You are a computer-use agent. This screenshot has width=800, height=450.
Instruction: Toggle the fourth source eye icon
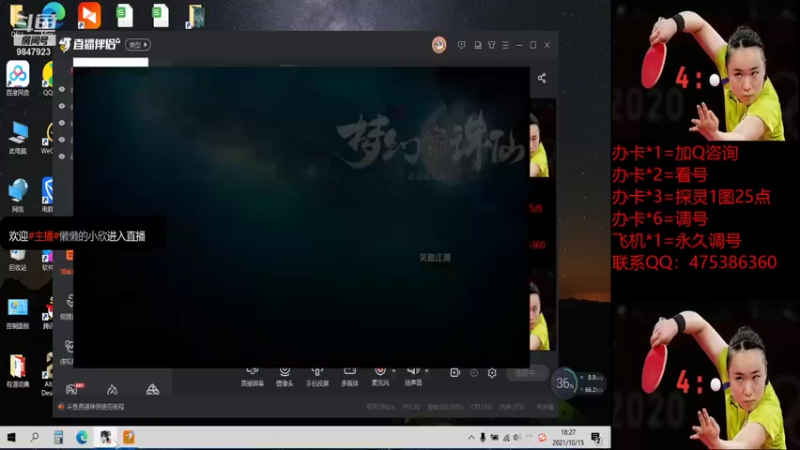click(x=62, y=140)
